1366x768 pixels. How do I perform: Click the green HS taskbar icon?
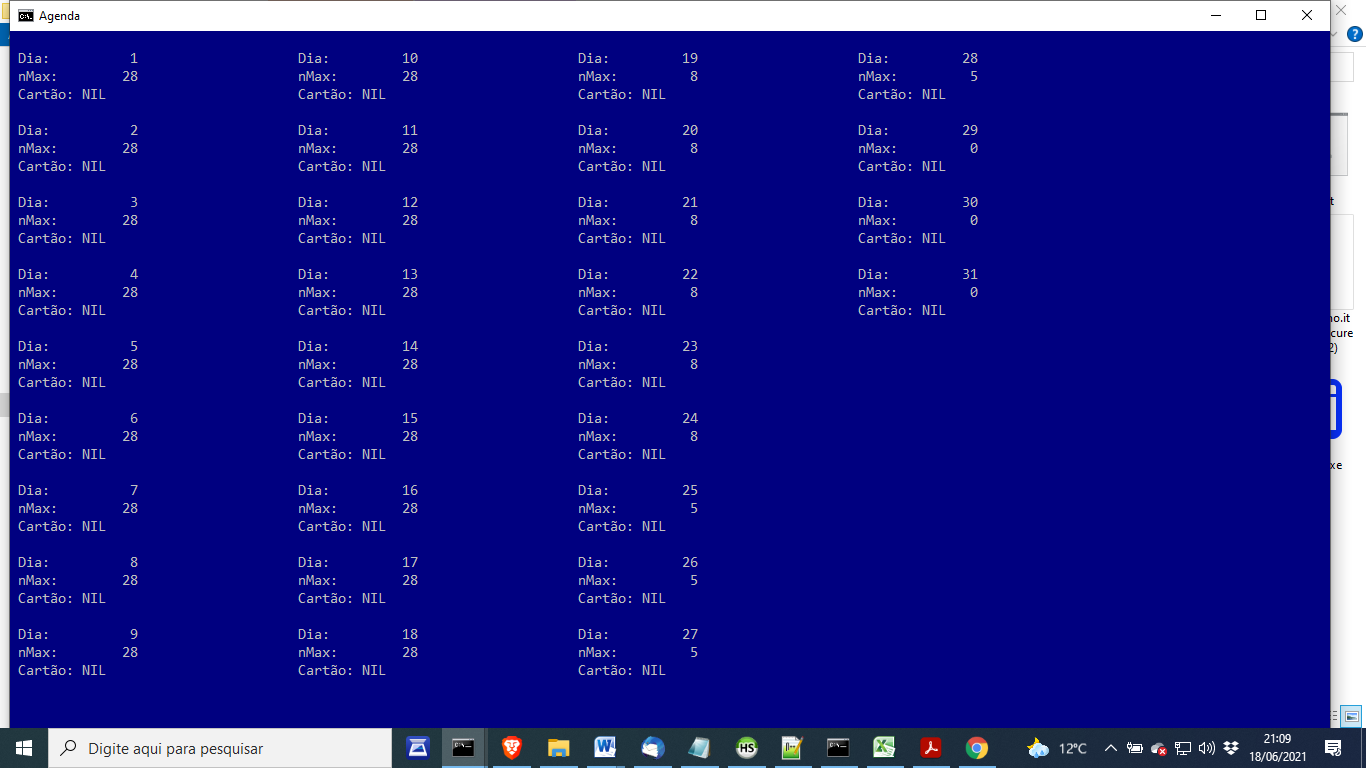tap(746, 748)
